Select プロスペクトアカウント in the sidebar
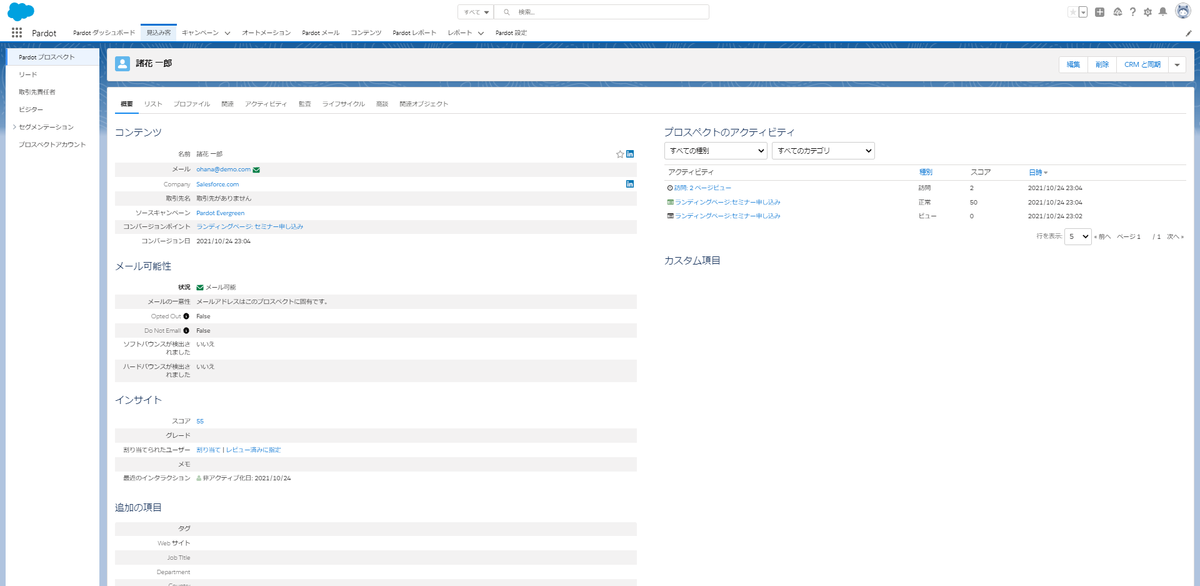 [x=52, y=144]
